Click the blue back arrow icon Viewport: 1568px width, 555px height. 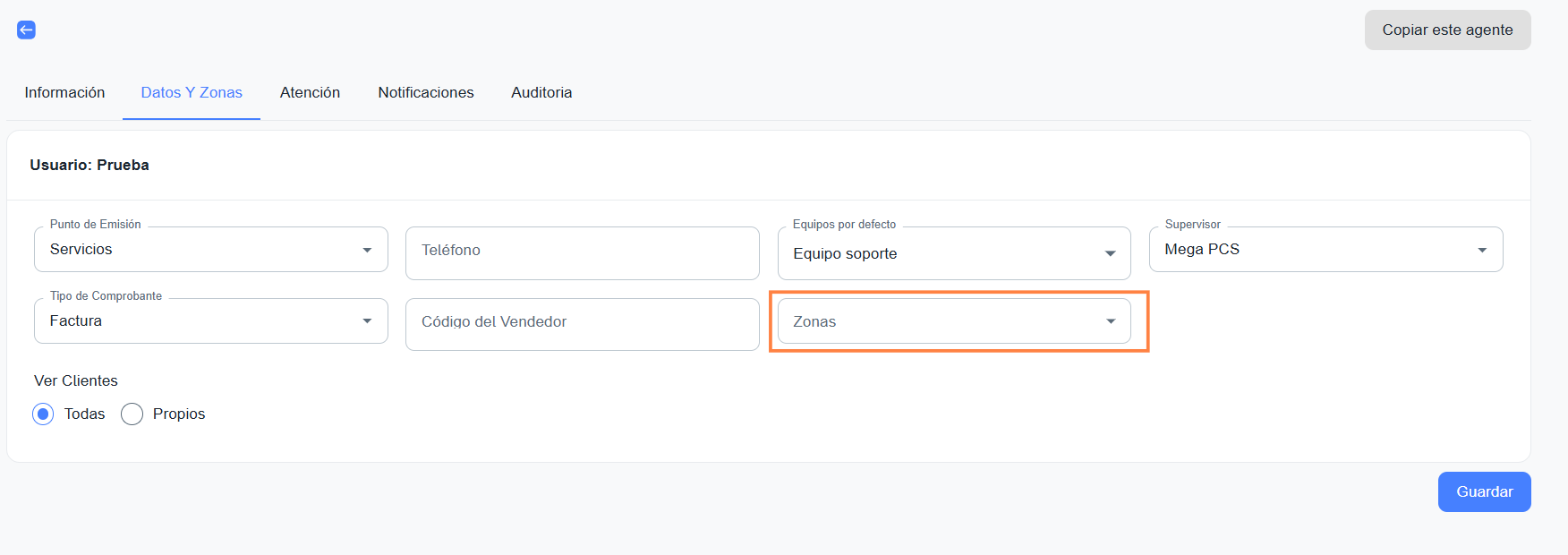point(27,30)
